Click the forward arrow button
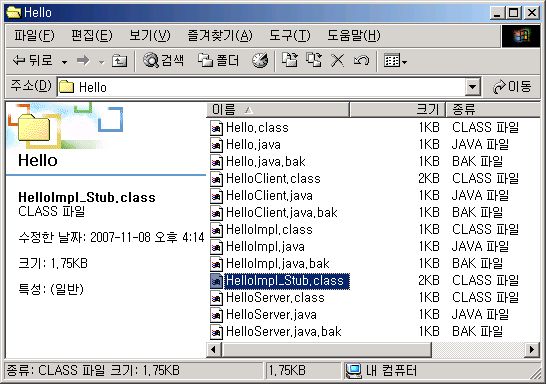This screenshot has width=546, height=384. coord(83,61)
